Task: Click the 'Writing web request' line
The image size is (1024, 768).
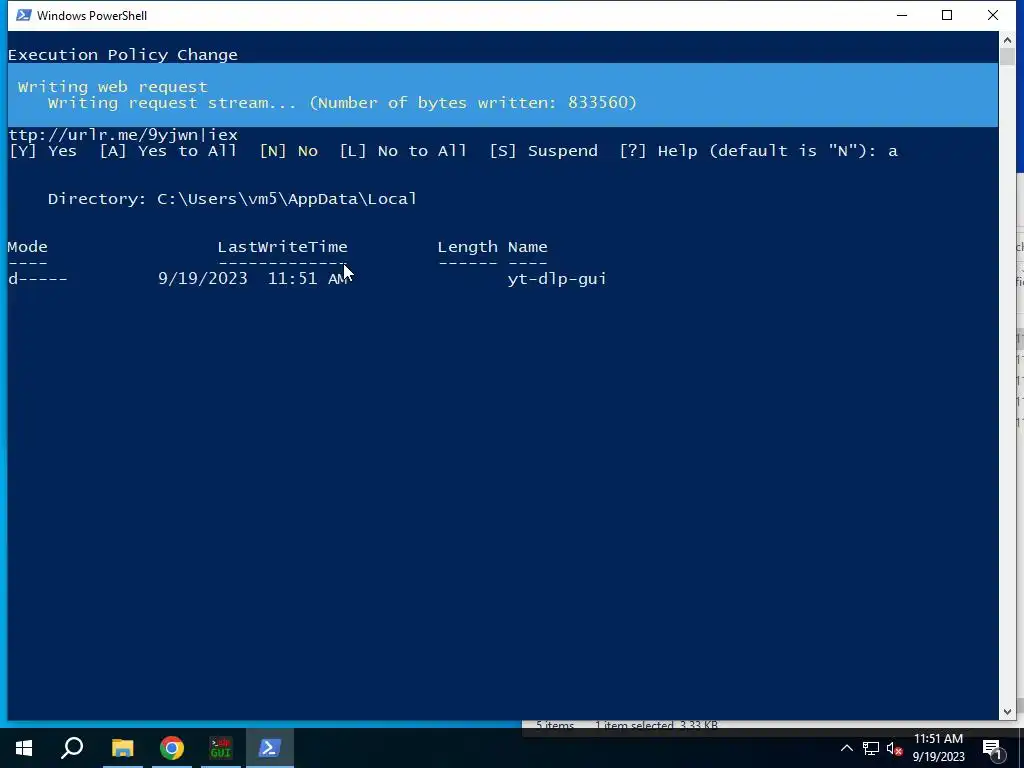Action: [x=112, y=87]
